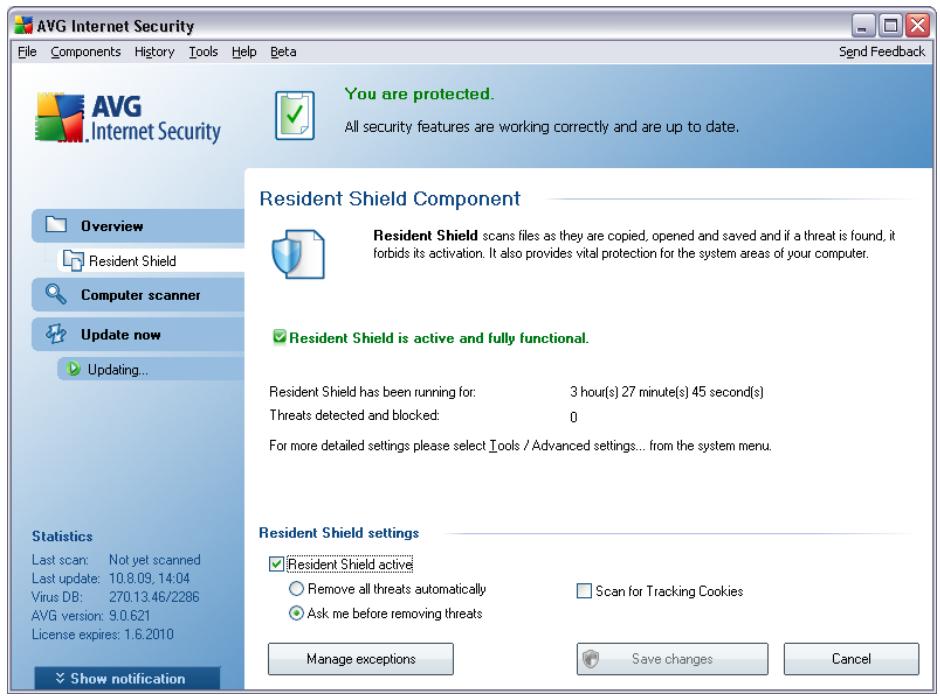Click the Send Feedback link

pos(882,52)
